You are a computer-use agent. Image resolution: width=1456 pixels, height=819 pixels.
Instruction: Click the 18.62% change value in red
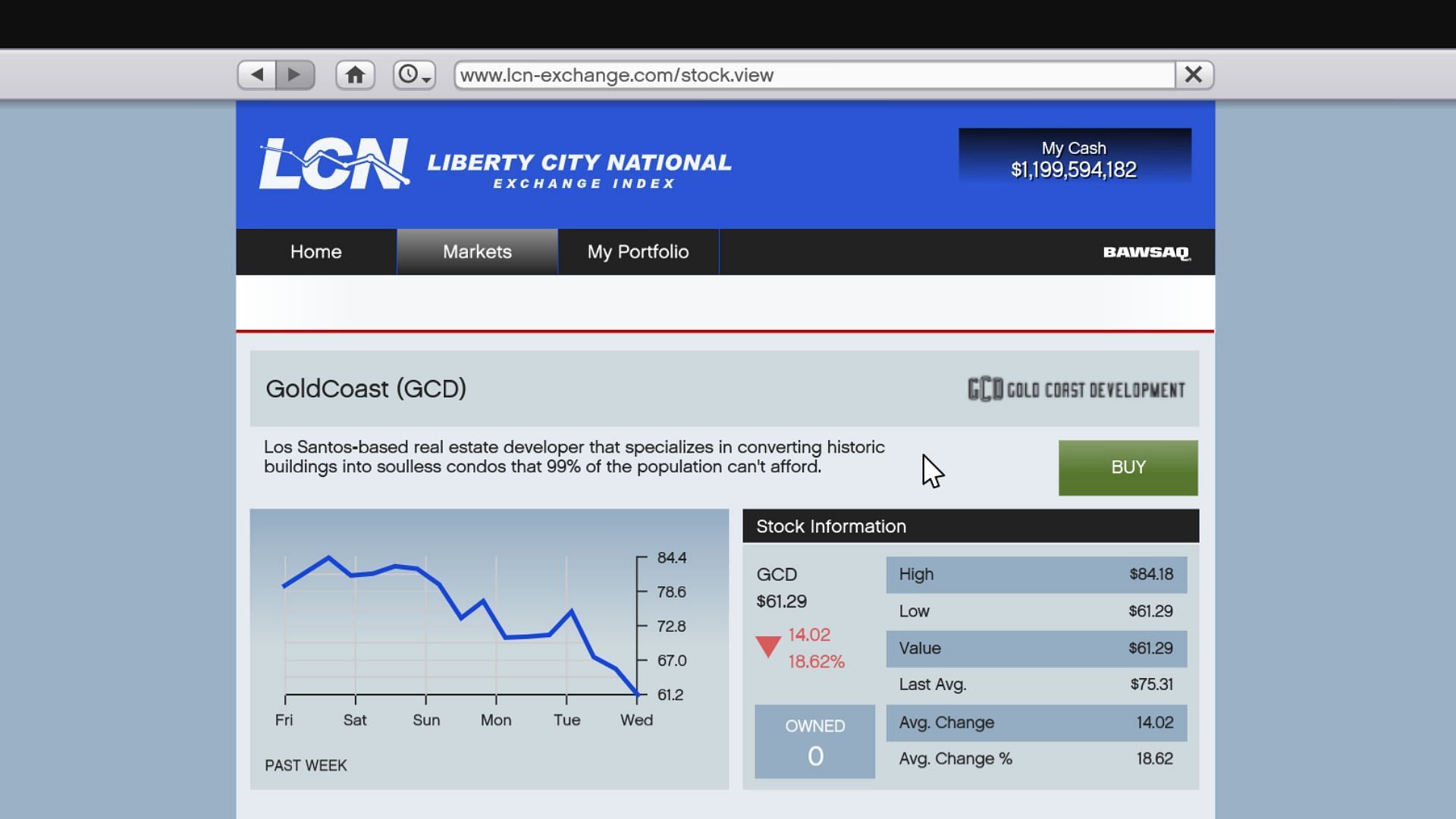(x=816, y=662)
